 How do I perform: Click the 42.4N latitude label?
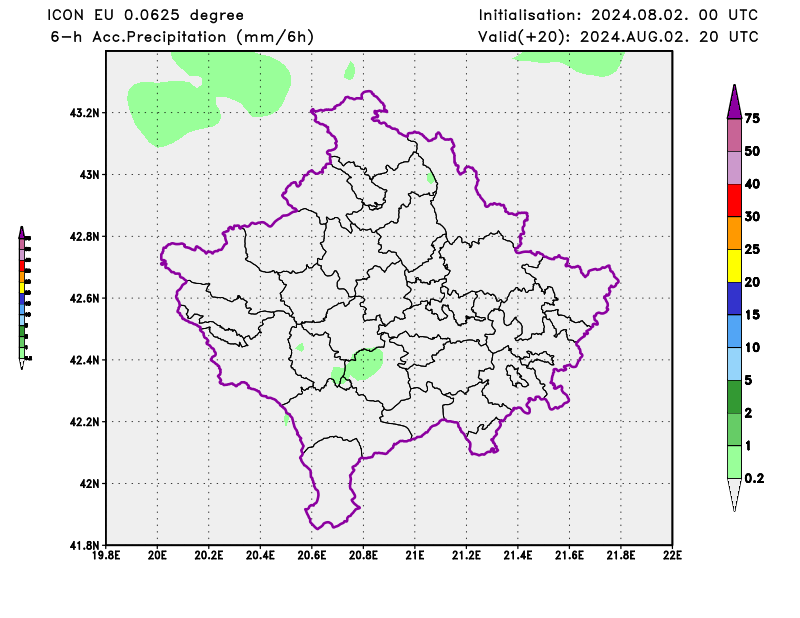tap(85, 360)
